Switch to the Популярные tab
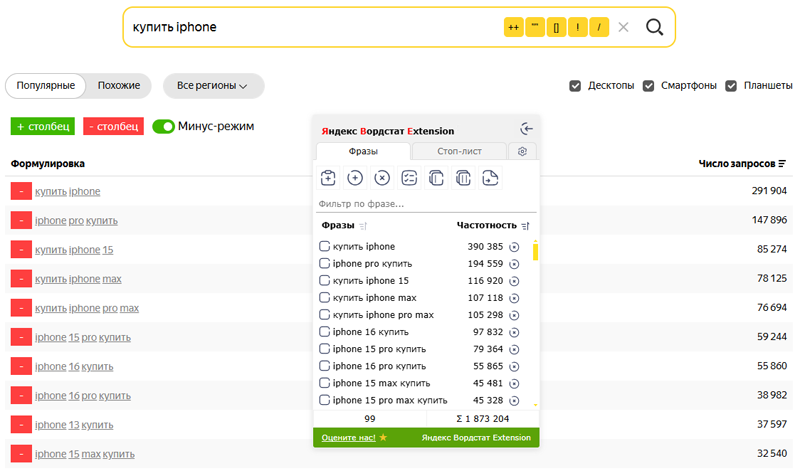Screen dimensions: 800x471 pos(45,86)
